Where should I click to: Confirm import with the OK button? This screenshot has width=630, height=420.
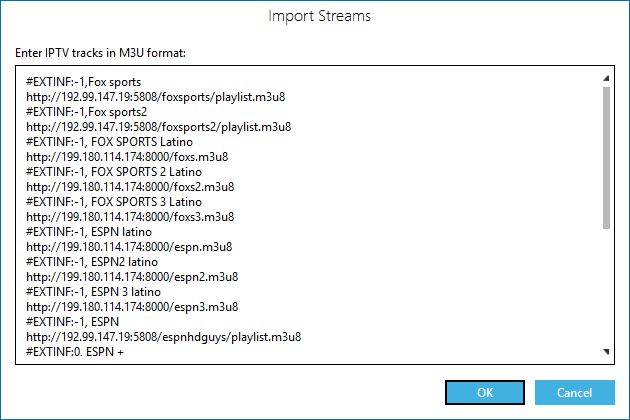click(x=485, y=392)
